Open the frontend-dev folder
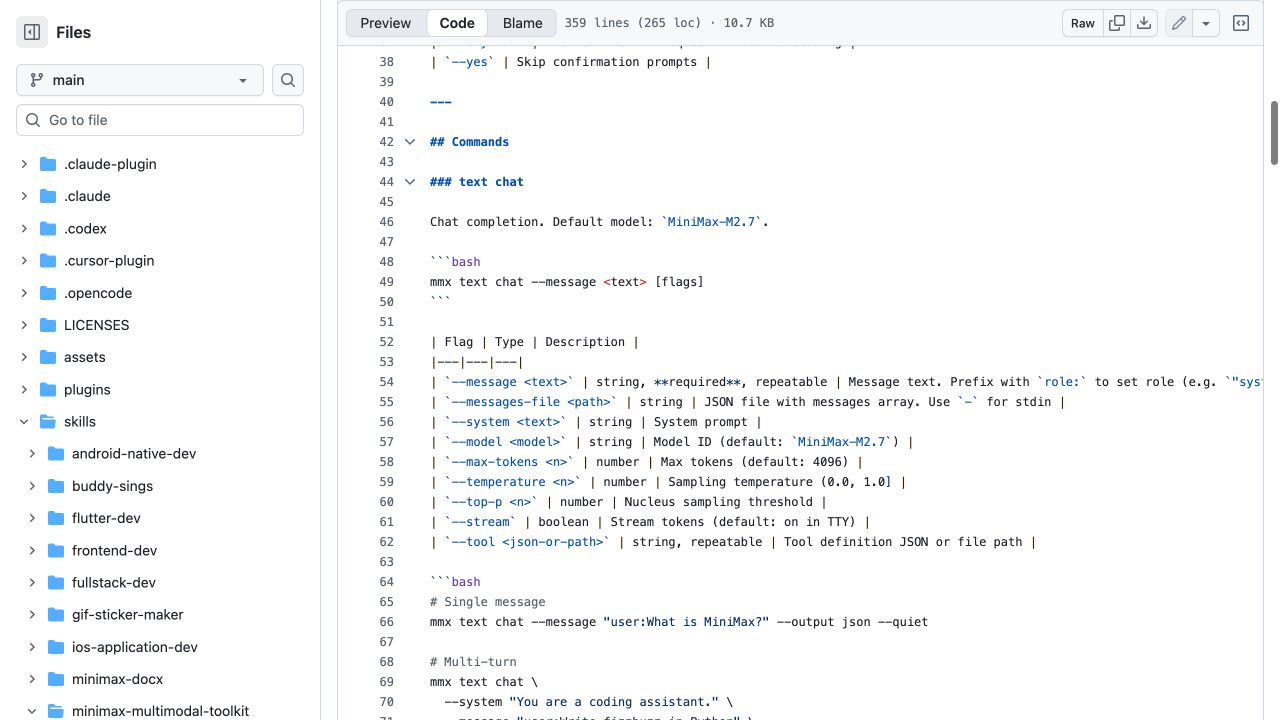1280x720 pixels. [114, 550]
